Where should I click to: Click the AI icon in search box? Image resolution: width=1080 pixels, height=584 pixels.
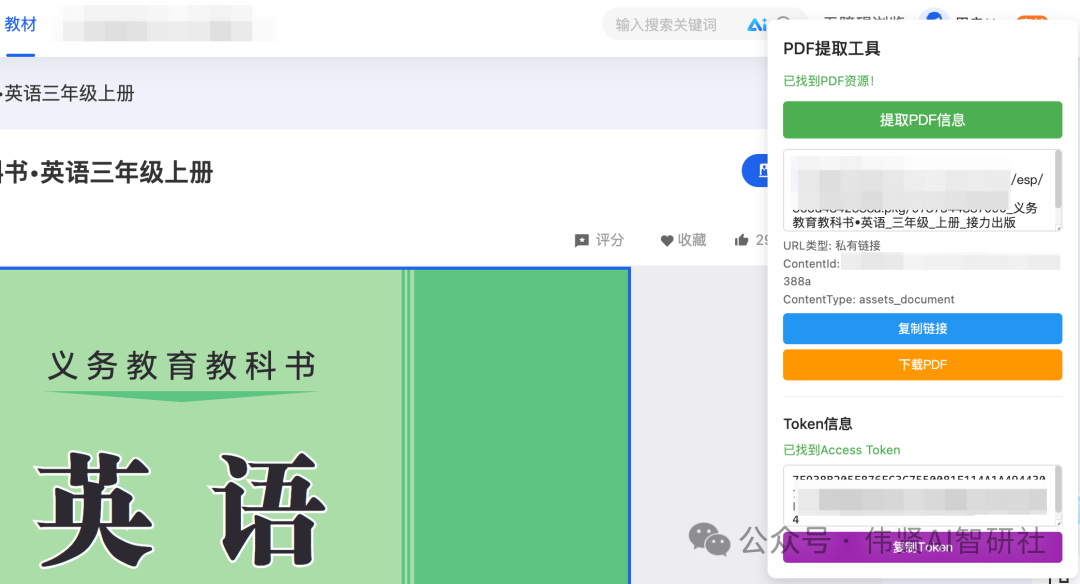tap(757, 25)
